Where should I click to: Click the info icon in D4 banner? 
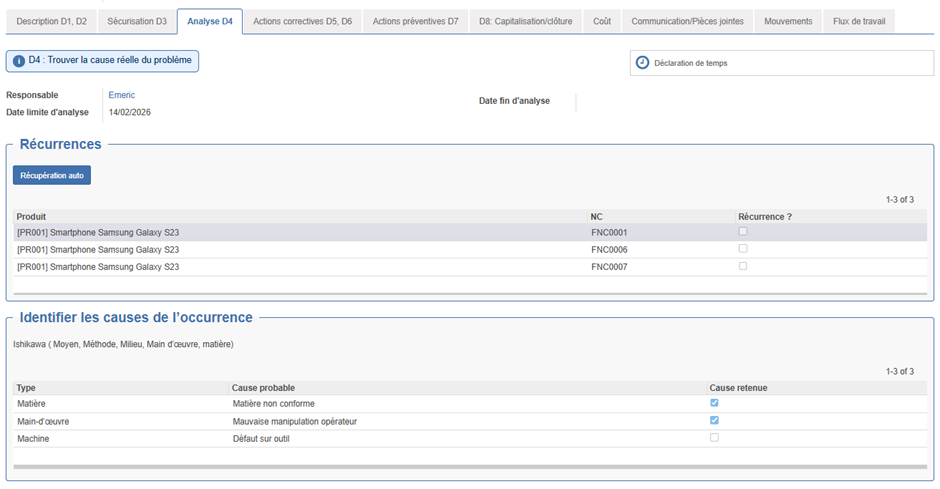[x=18, y=61]
